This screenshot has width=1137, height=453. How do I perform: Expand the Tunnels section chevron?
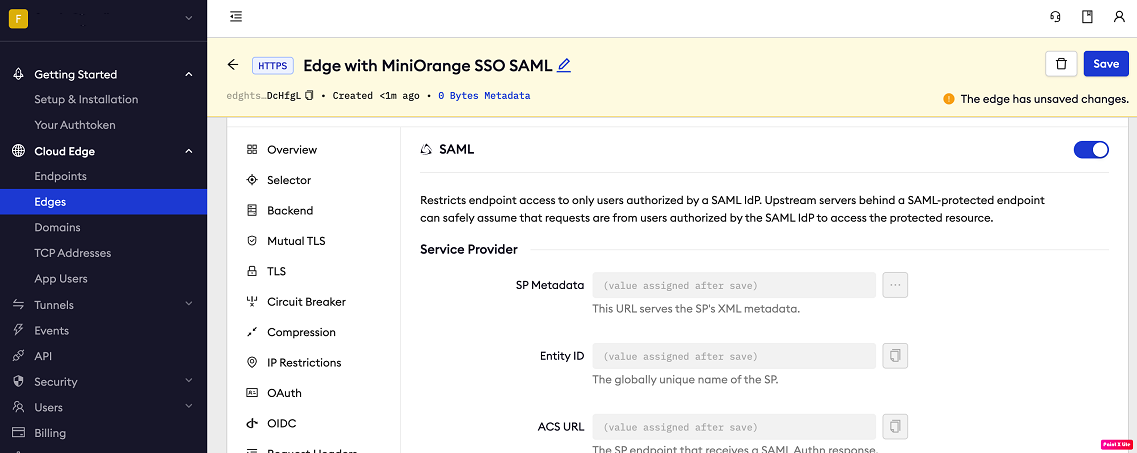189,304
